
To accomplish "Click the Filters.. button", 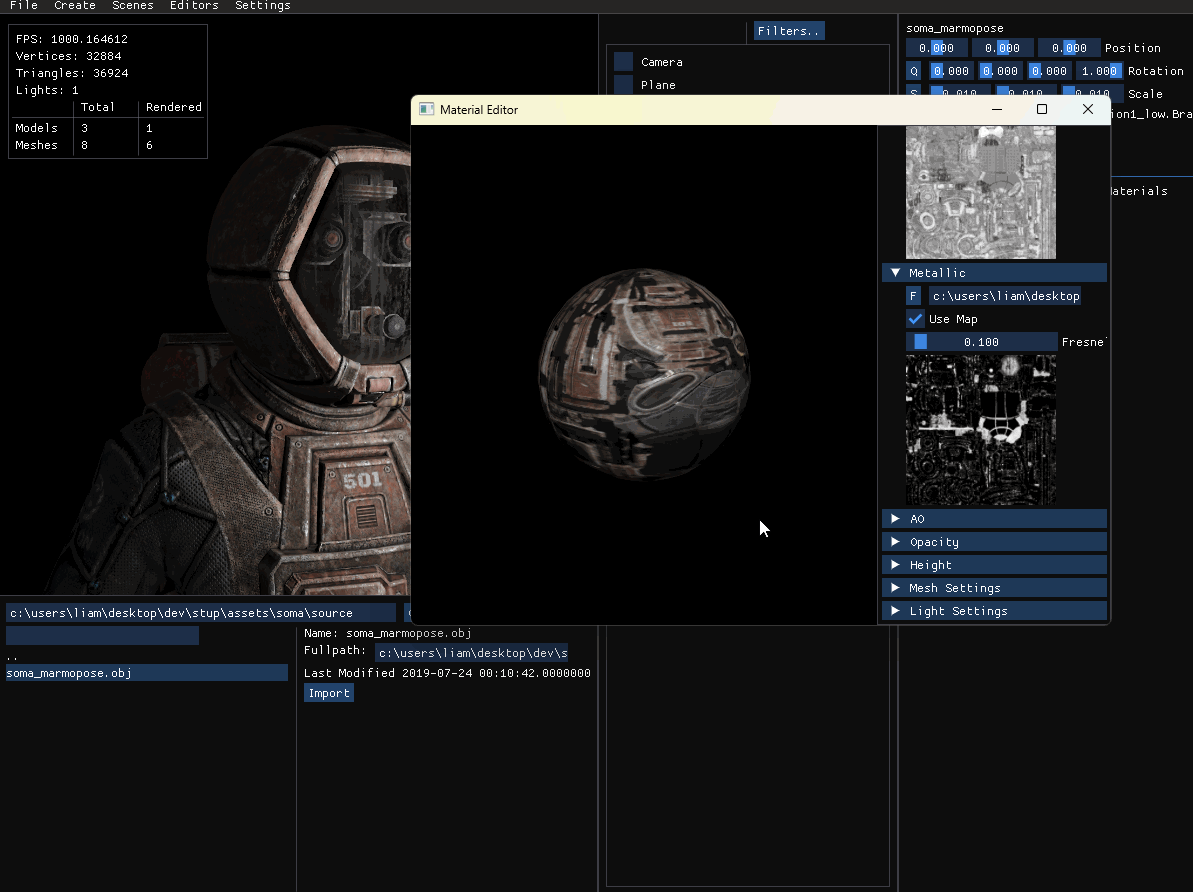I will 789,31.
